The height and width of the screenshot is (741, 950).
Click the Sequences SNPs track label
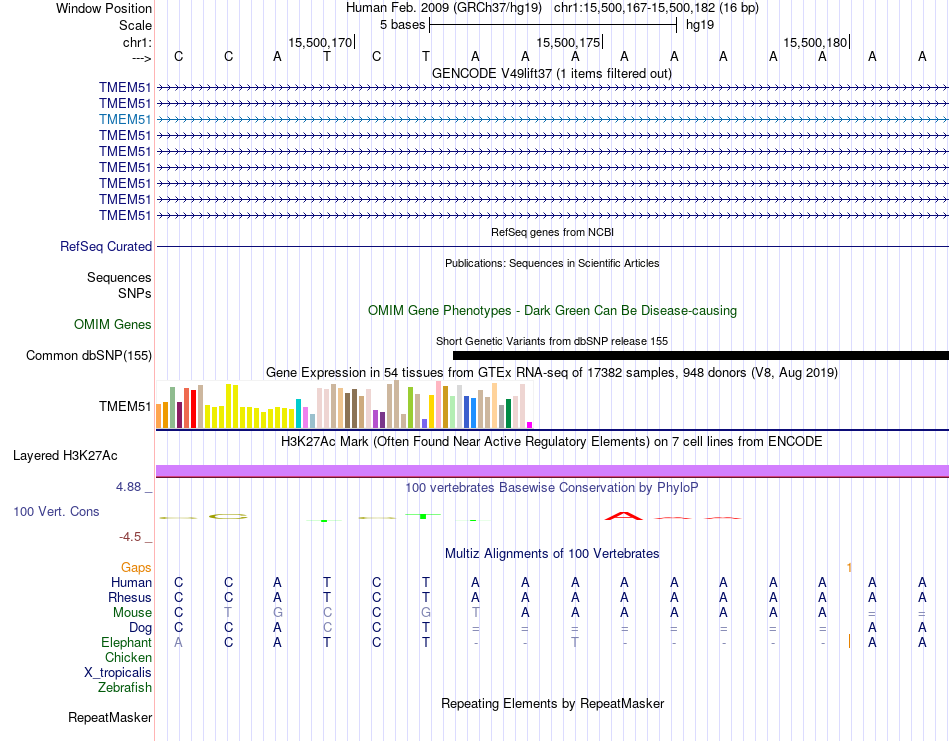pos(119,285)
